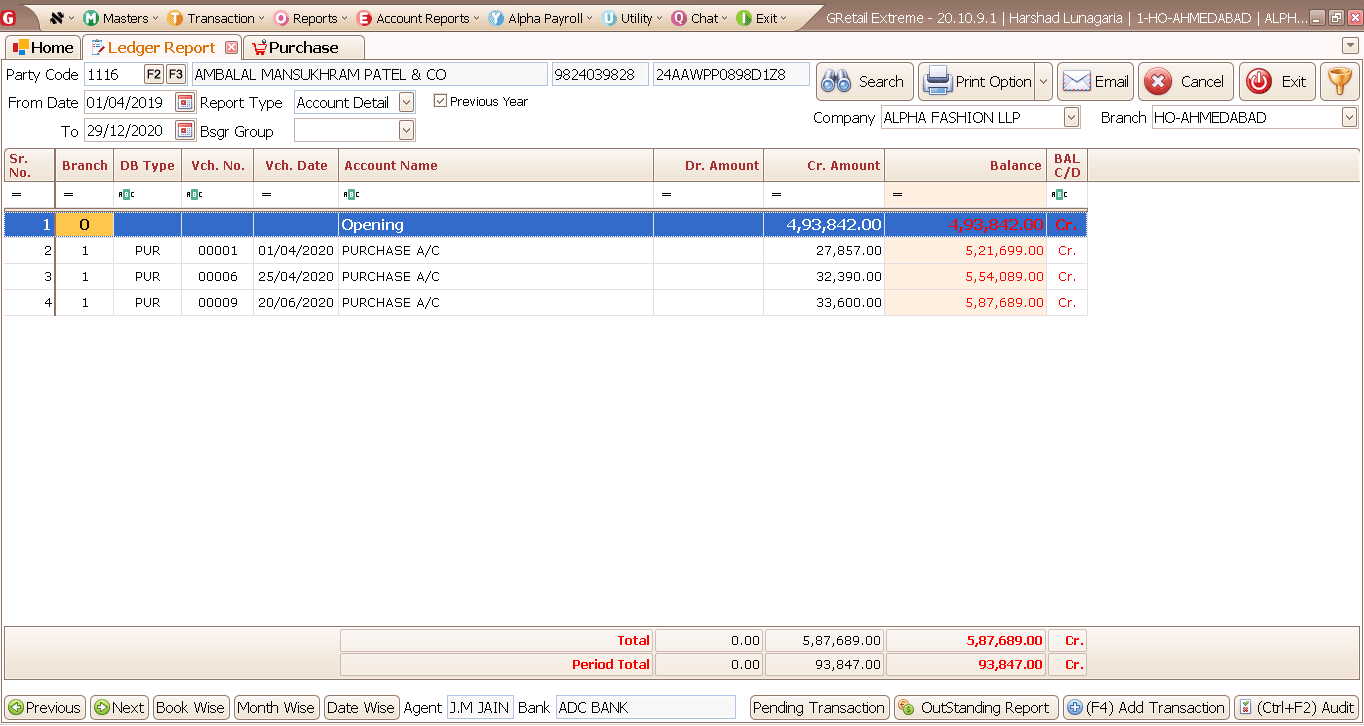Click the red Exit power button
Screen dimensions: 1364x726
1277,82
